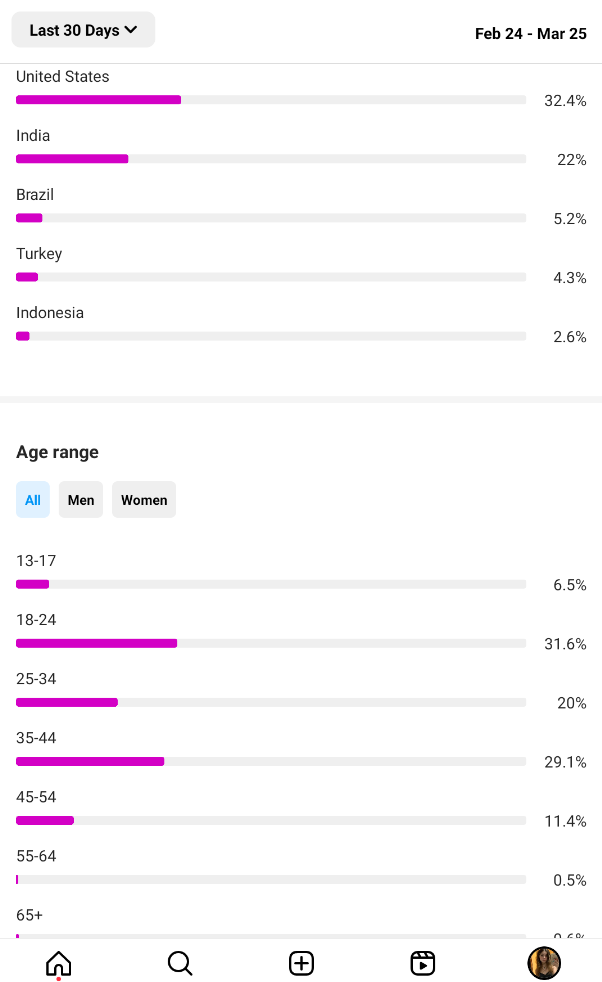Screen dimensions: 602x982
Task: Tap the create new post plus icon
Action: 301,963
